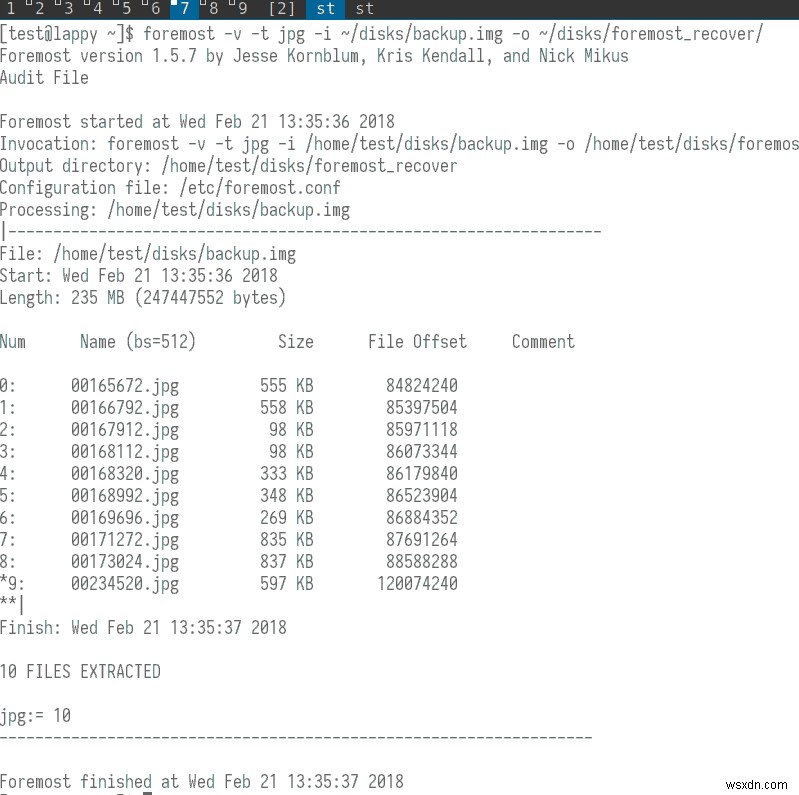Switch to workspace 4 tag
This screenshot has width=799, height=795.
coord(96,8)
